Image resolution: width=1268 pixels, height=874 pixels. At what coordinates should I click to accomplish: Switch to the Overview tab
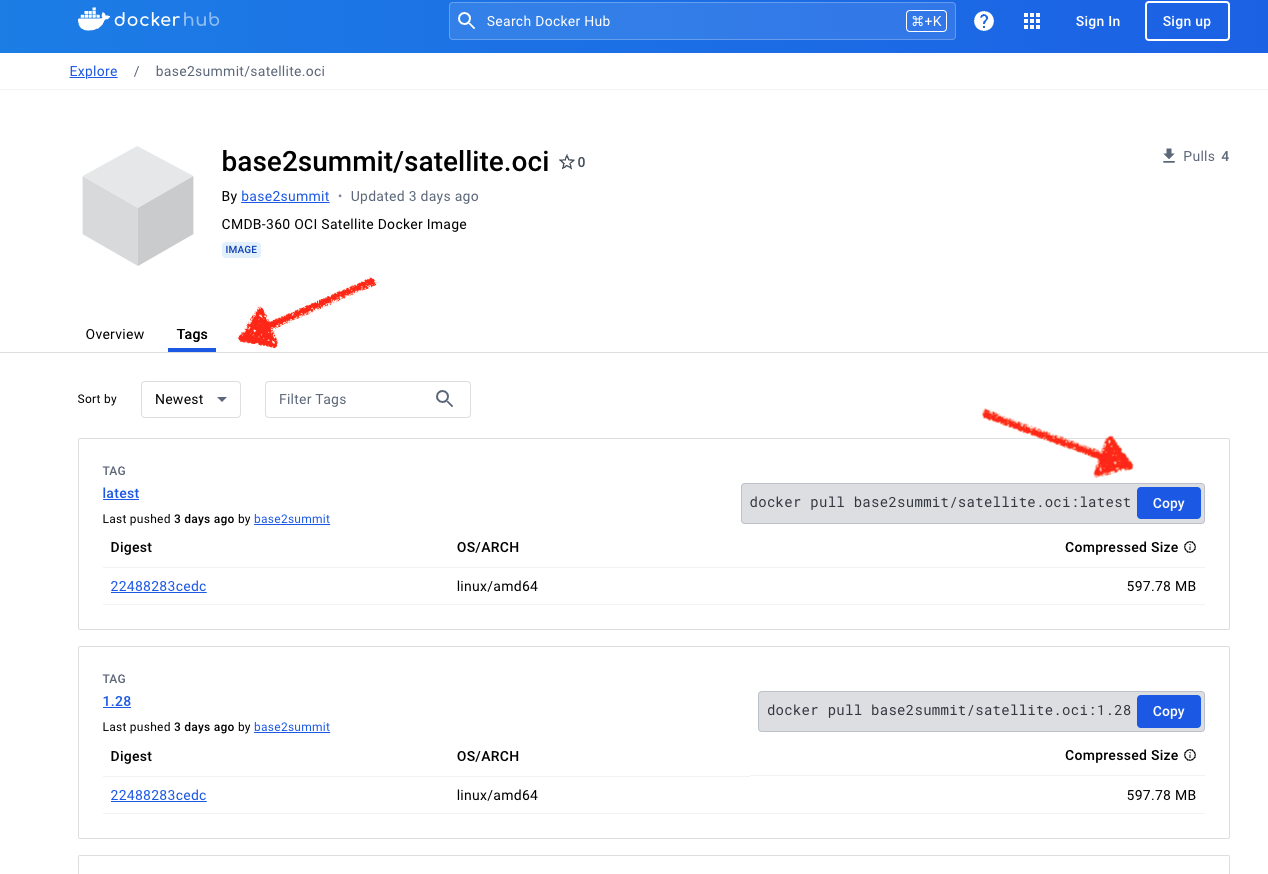(115, 334)
